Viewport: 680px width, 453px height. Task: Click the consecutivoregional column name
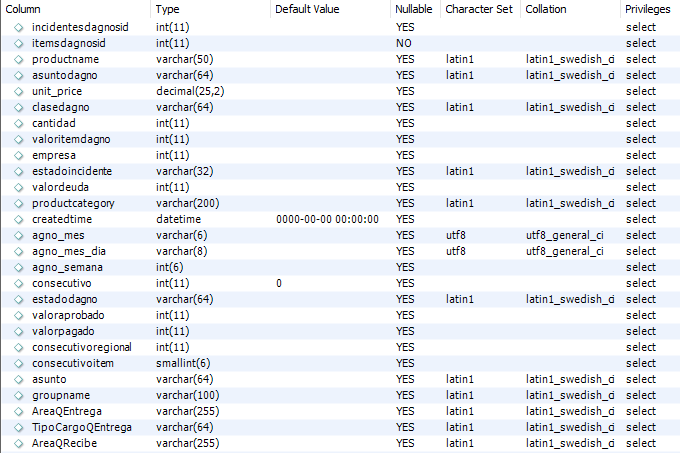(82, 347)
